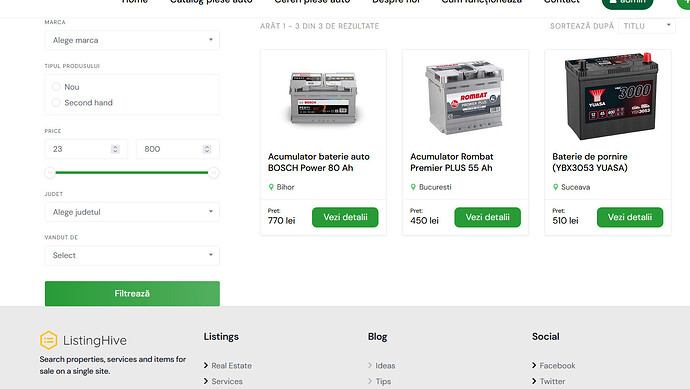Expand the Vandut de Select dropdown
690x389 pixels.
(x=132, y=255)
